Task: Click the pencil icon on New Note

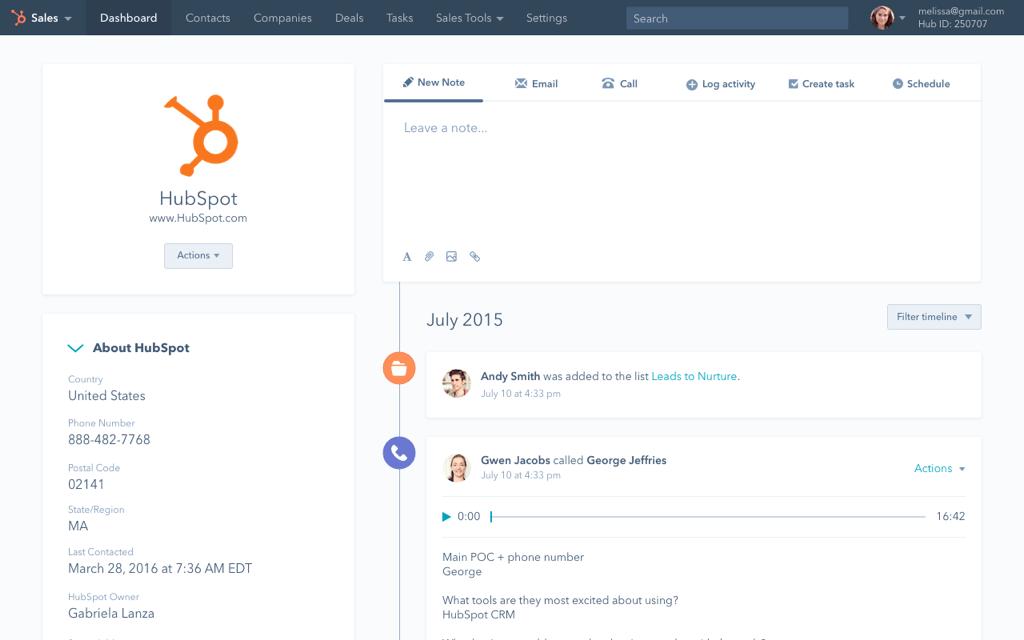Action: (x=408, y=82)
